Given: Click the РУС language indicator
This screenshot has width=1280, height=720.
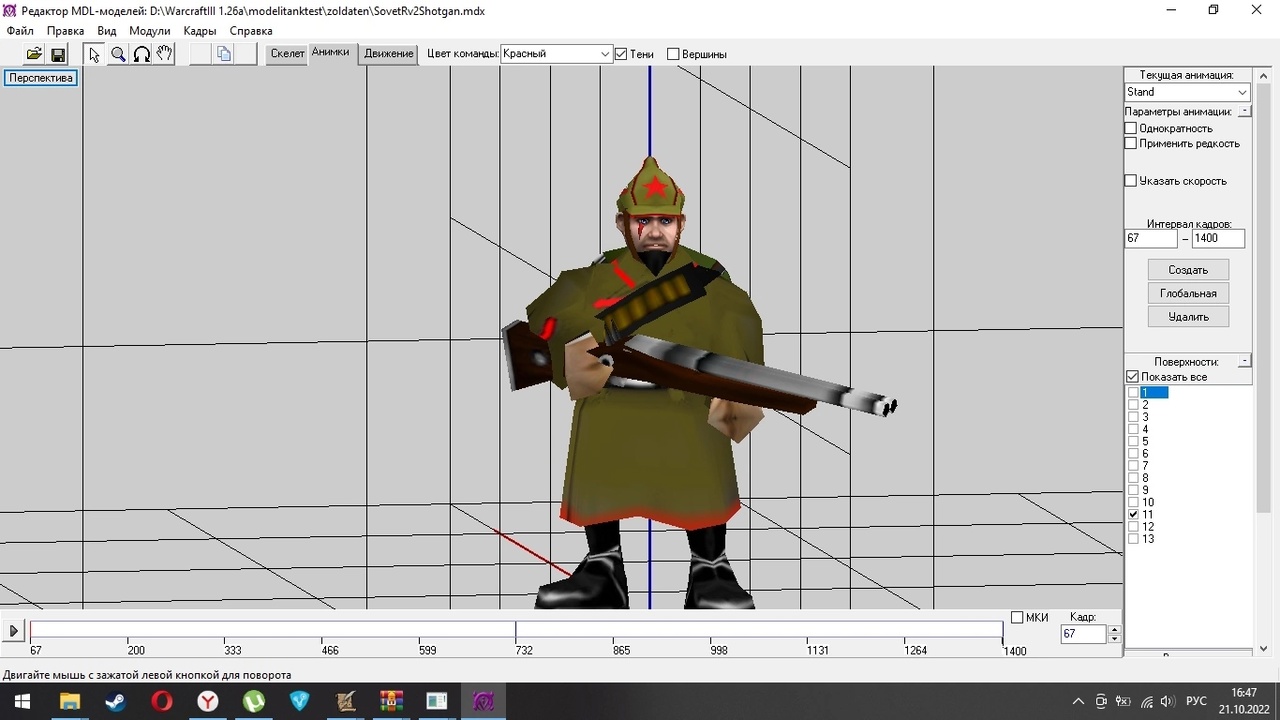Looking at the screenshot, I should [1196, 702].
